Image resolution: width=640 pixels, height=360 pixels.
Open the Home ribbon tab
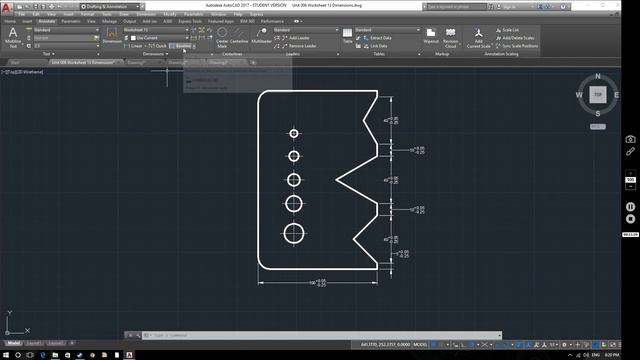(10, 21)
